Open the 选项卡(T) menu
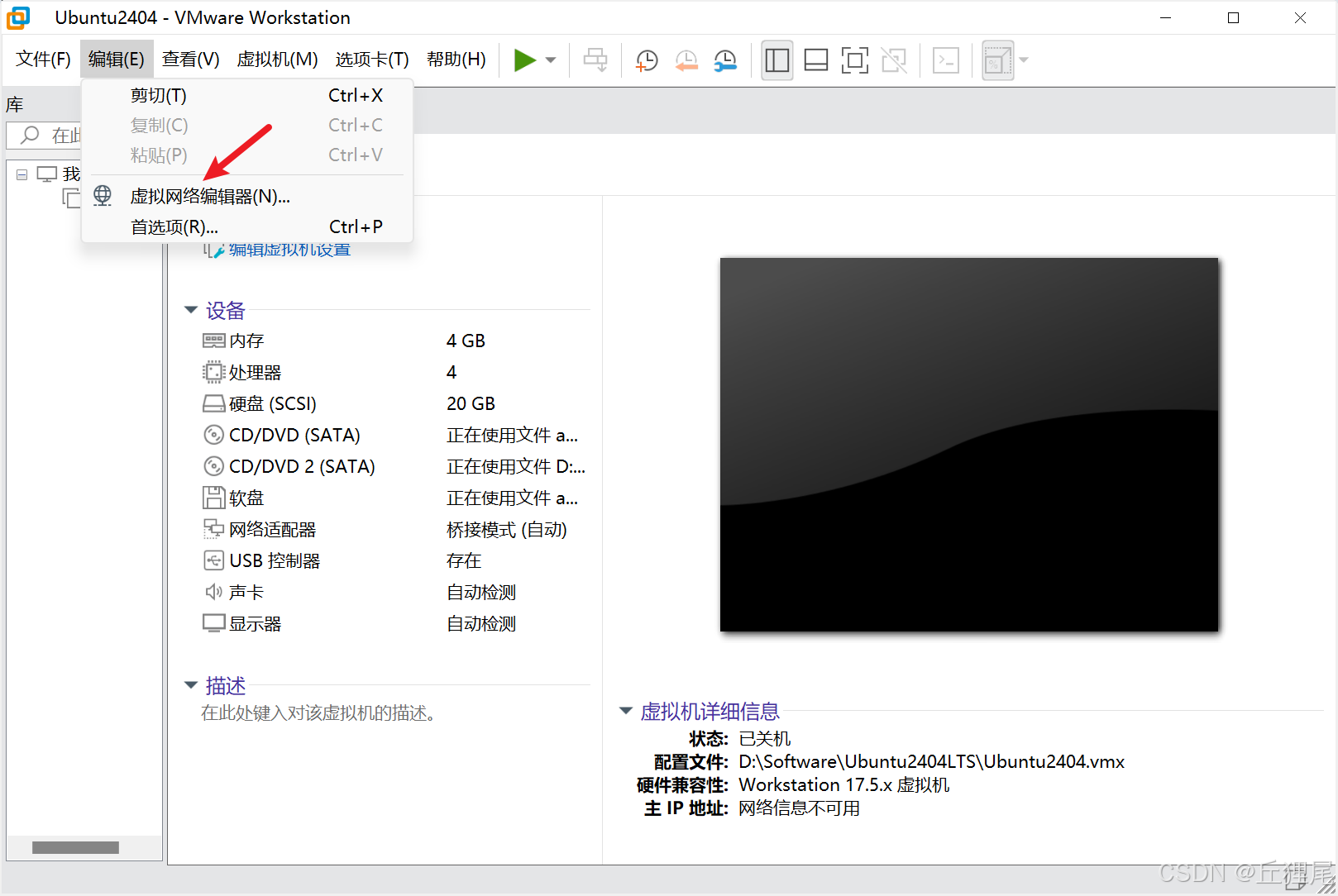Screen dimensions: 1338x896 click(372, 60)
